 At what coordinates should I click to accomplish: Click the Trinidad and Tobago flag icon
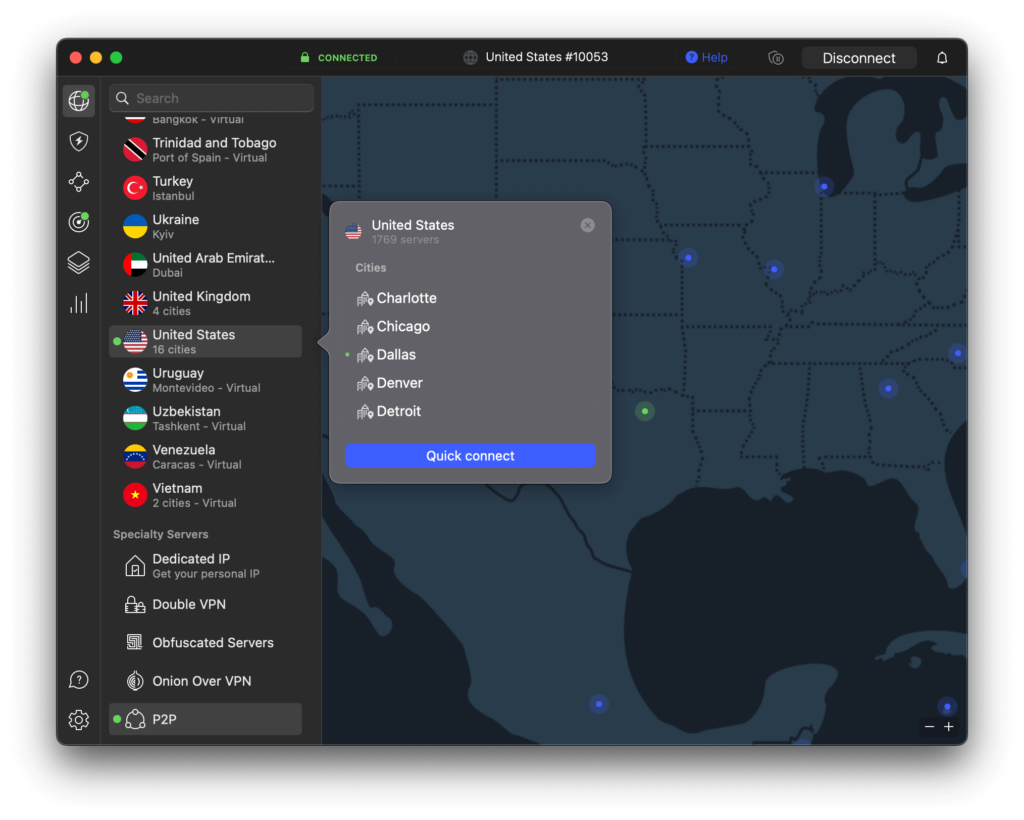pos(135,150)
